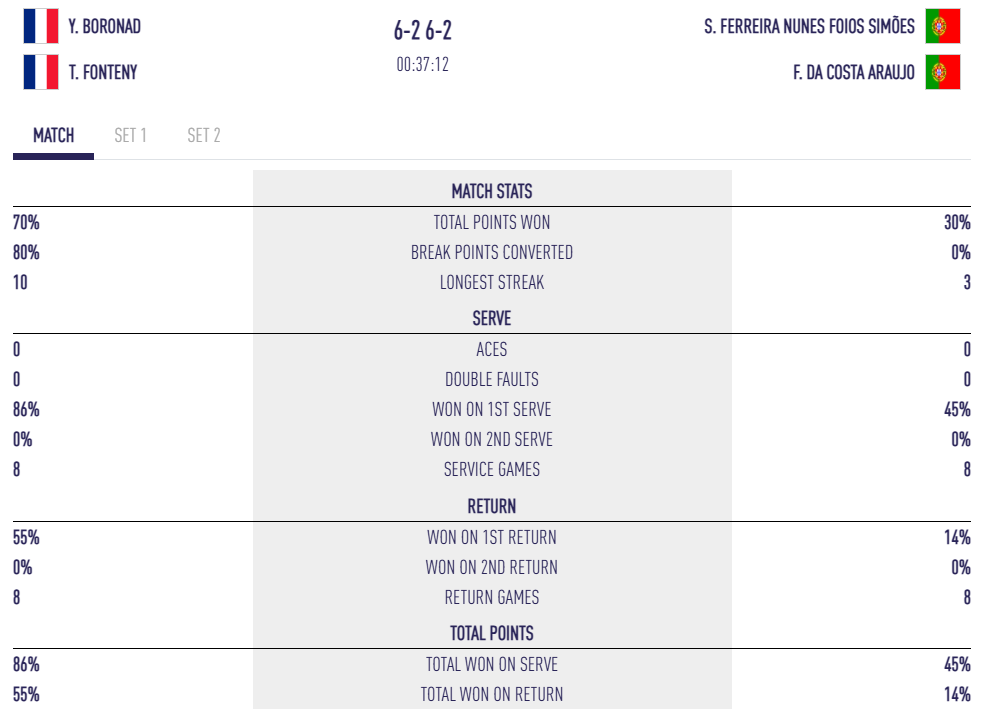Open player Y. Boronad's name

105,27
